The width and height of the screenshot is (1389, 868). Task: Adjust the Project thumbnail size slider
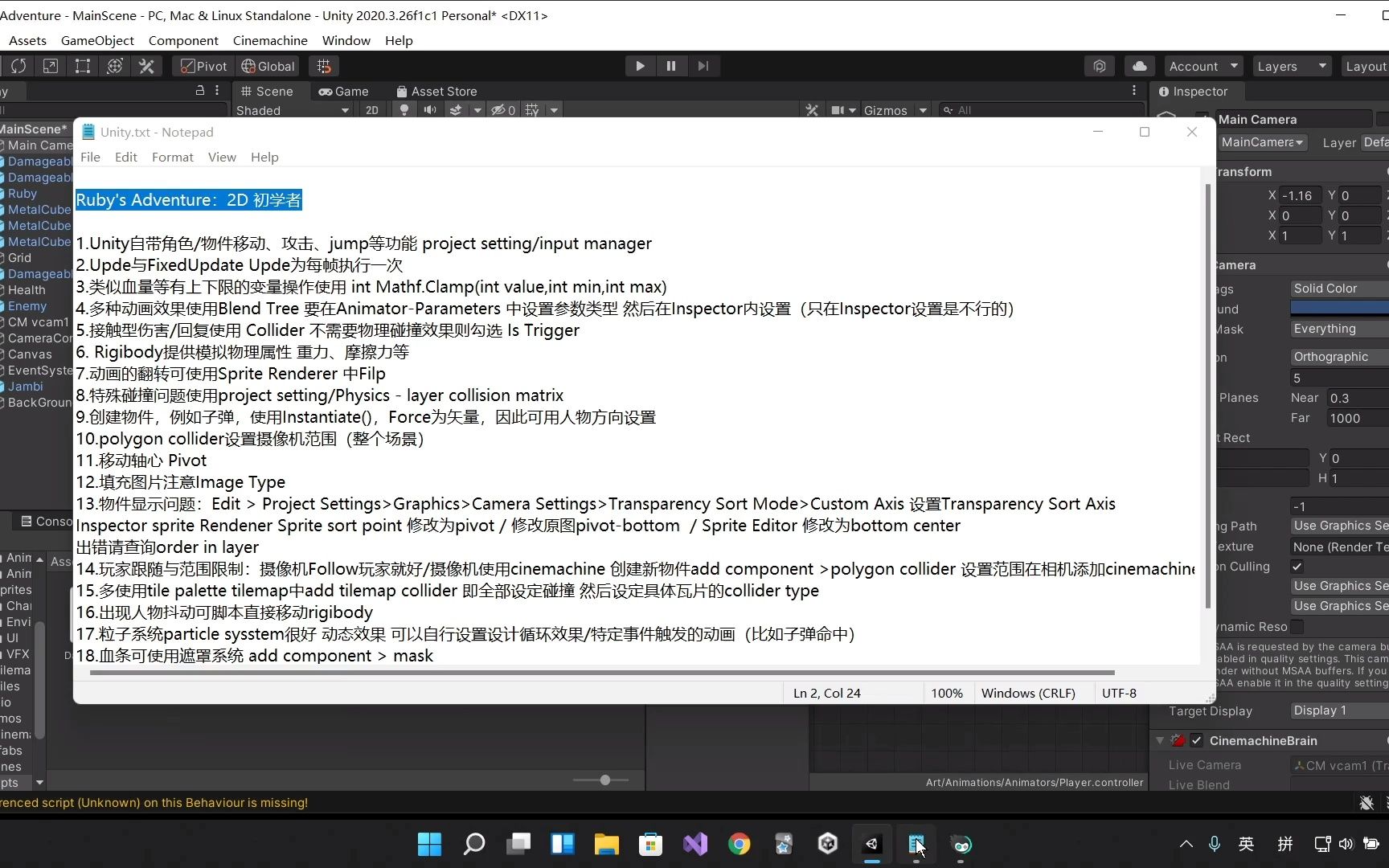(x=604, y=780)
